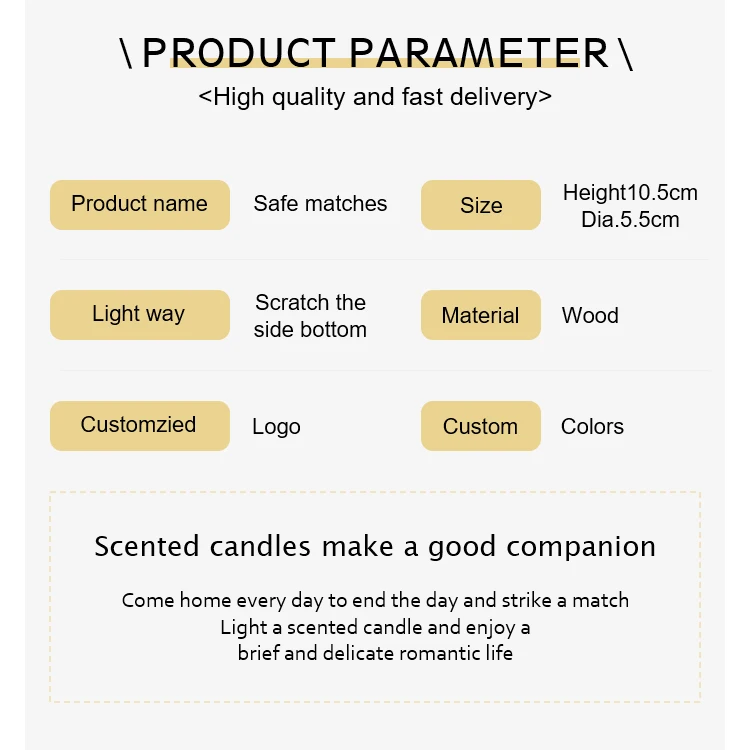Image resolution: width=750 pixels, height=750 pixels.
Task: Click the Light a scented candle line
Action: (375, 627)
